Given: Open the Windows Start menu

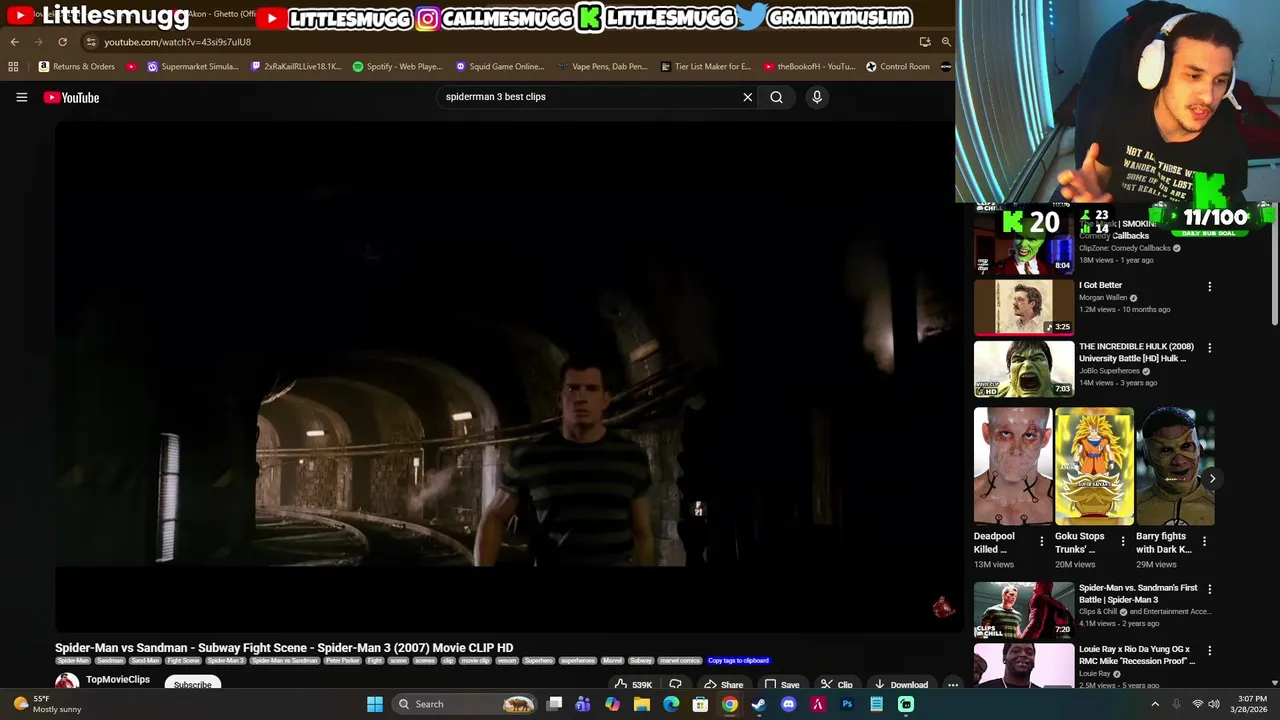Looking at the screenshot, I should point(375,704).
